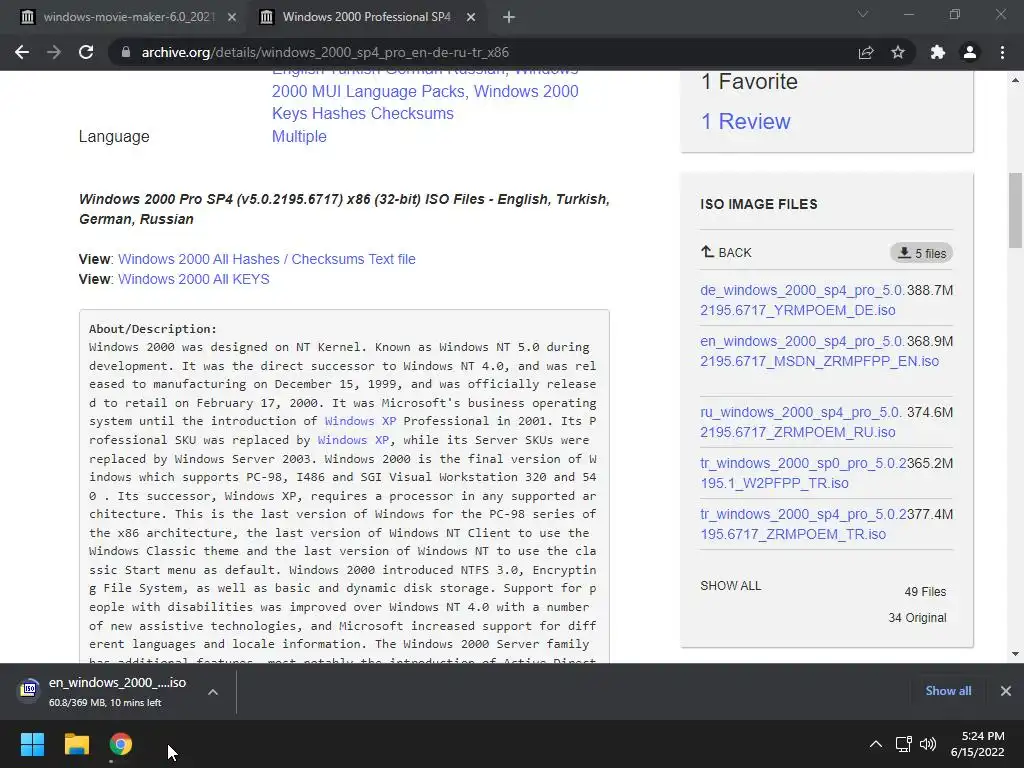
Task: Click SHOW ALL in the download panel
Action: 731,586
